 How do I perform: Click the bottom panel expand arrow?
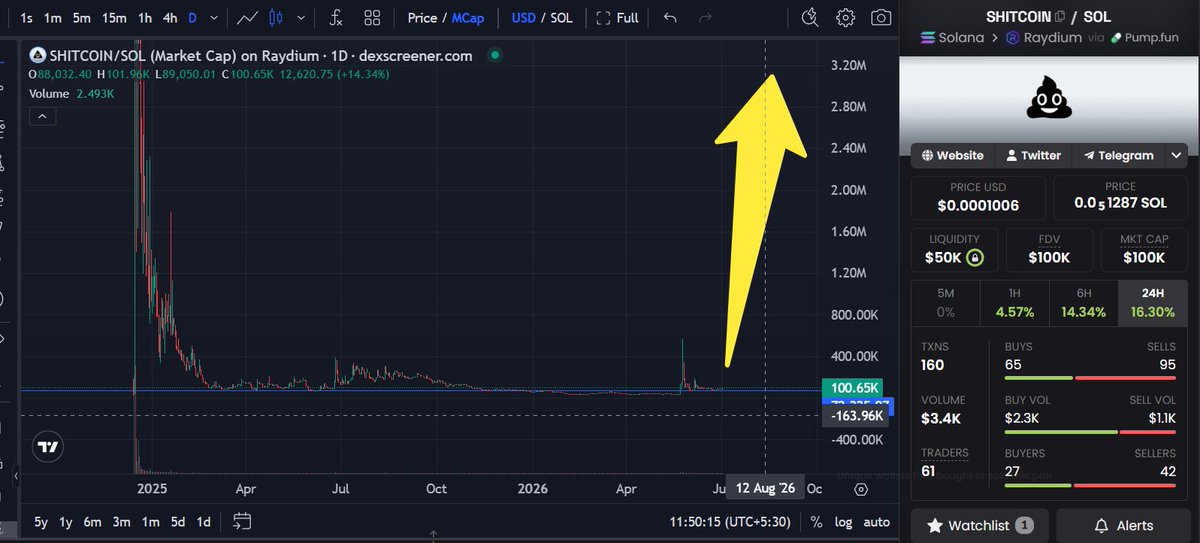[431, 538]
